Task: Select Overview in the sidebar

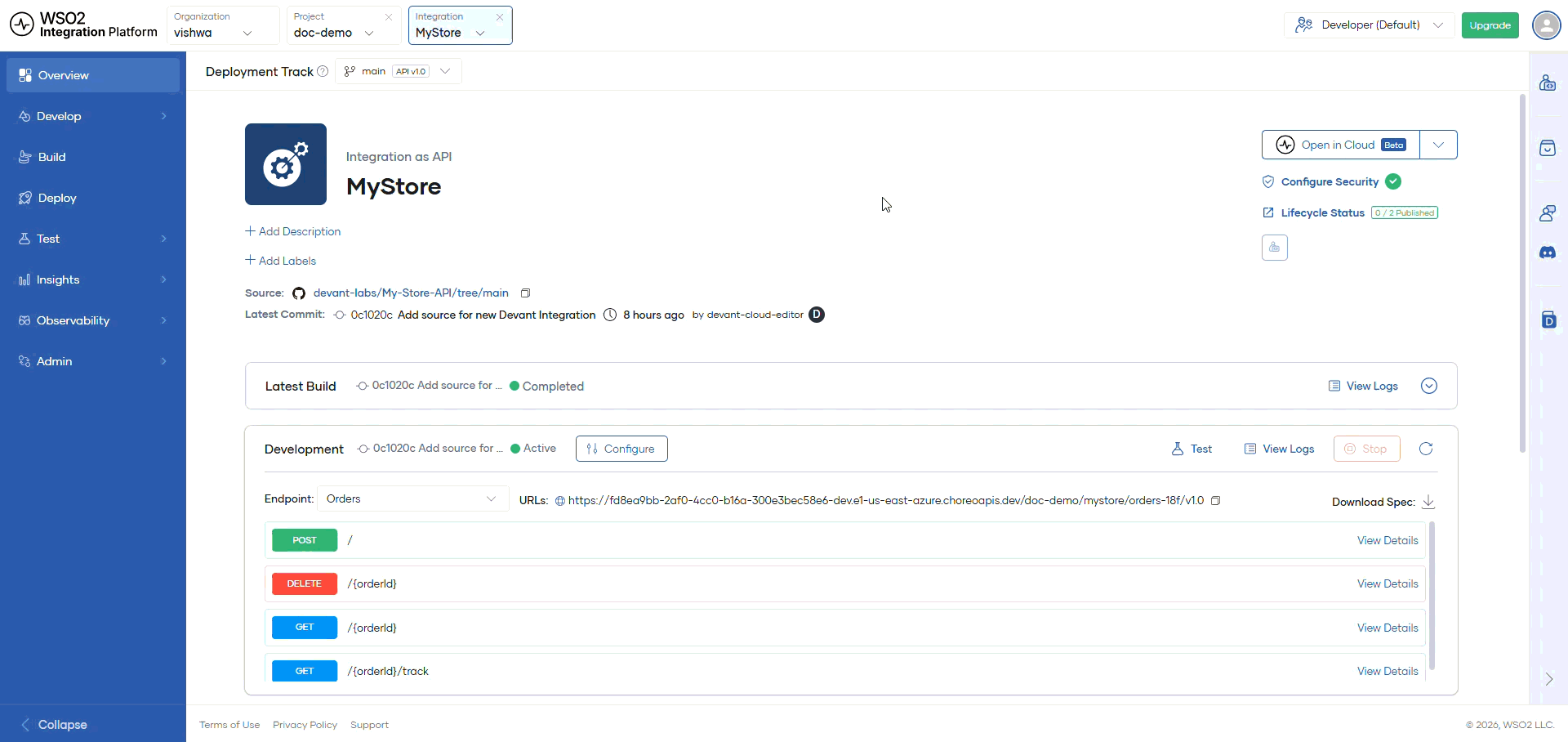Action: 93,75
